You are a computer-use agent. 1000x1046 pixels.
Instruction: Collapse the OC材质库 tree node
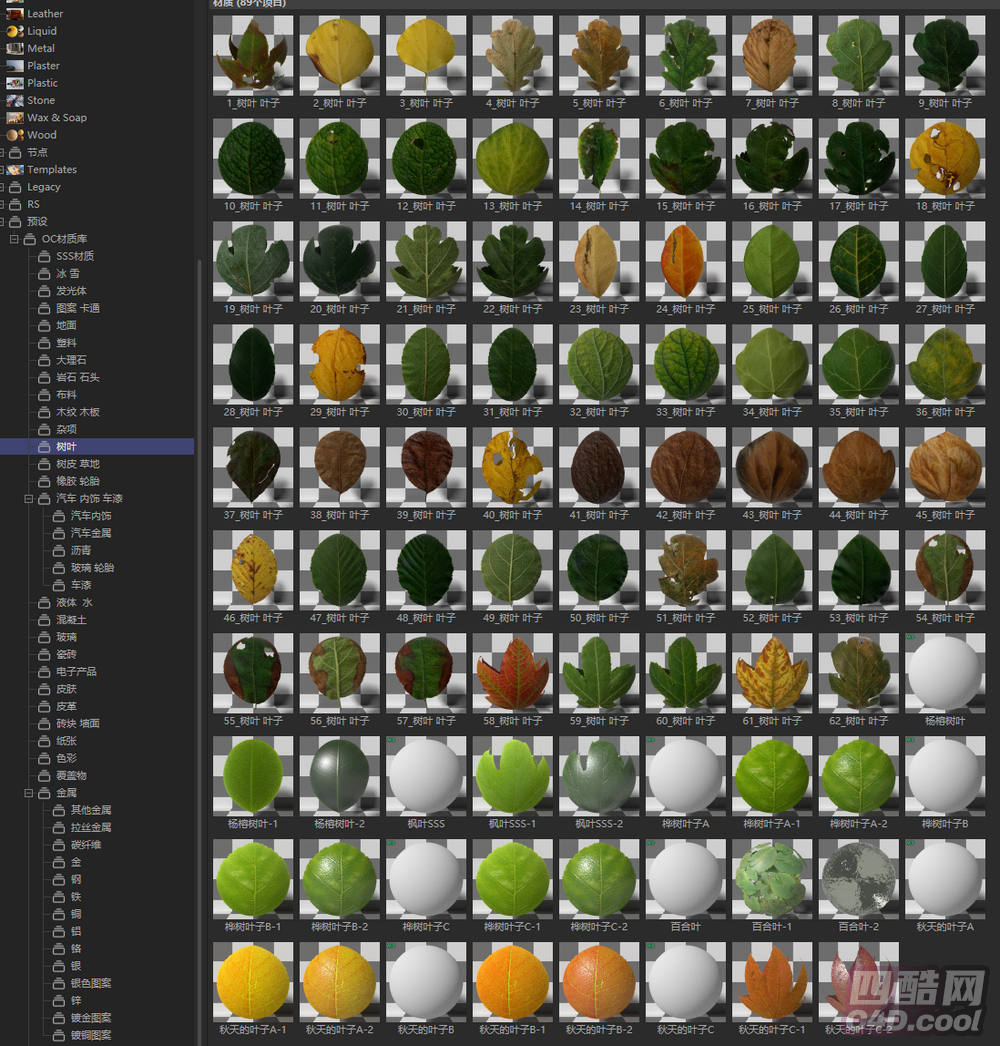point(14,239)
